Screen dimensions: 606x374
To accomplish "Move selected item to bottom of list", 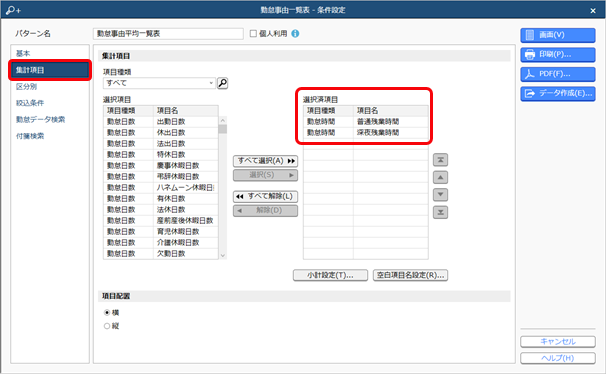I will (440, 212).
